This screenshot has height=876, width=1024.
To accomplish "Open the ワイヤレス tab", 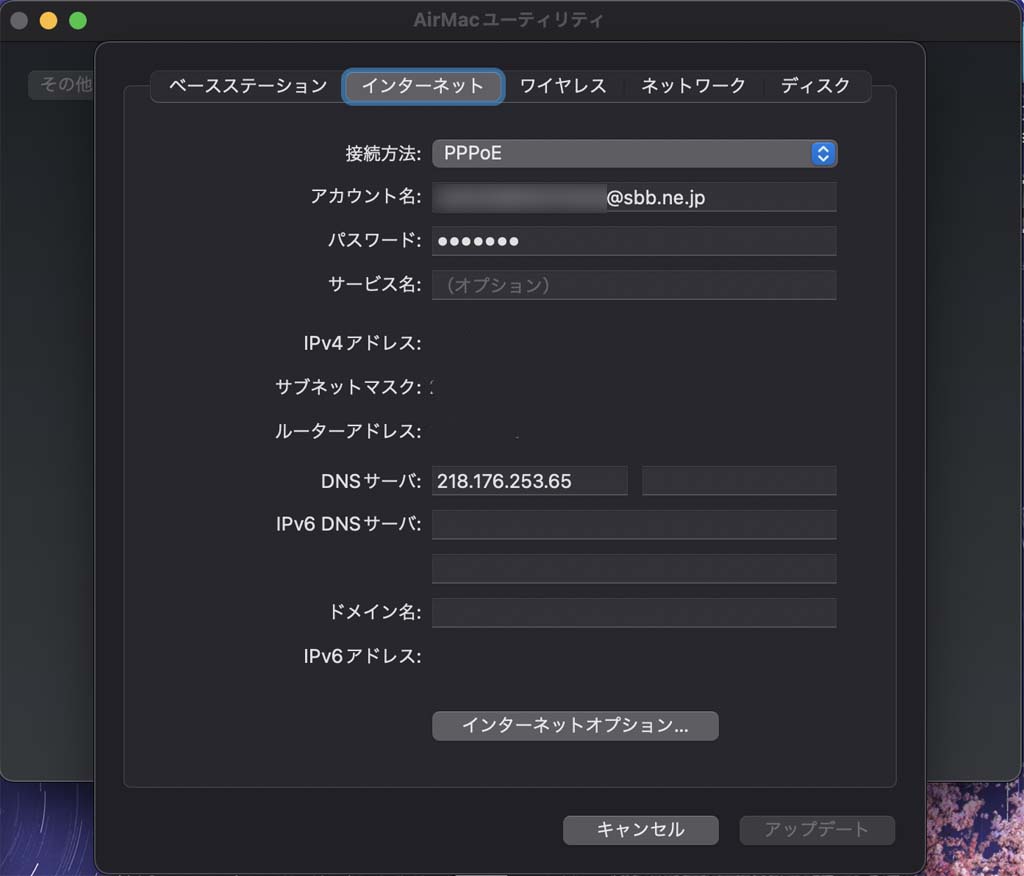I will pos(563,86).
